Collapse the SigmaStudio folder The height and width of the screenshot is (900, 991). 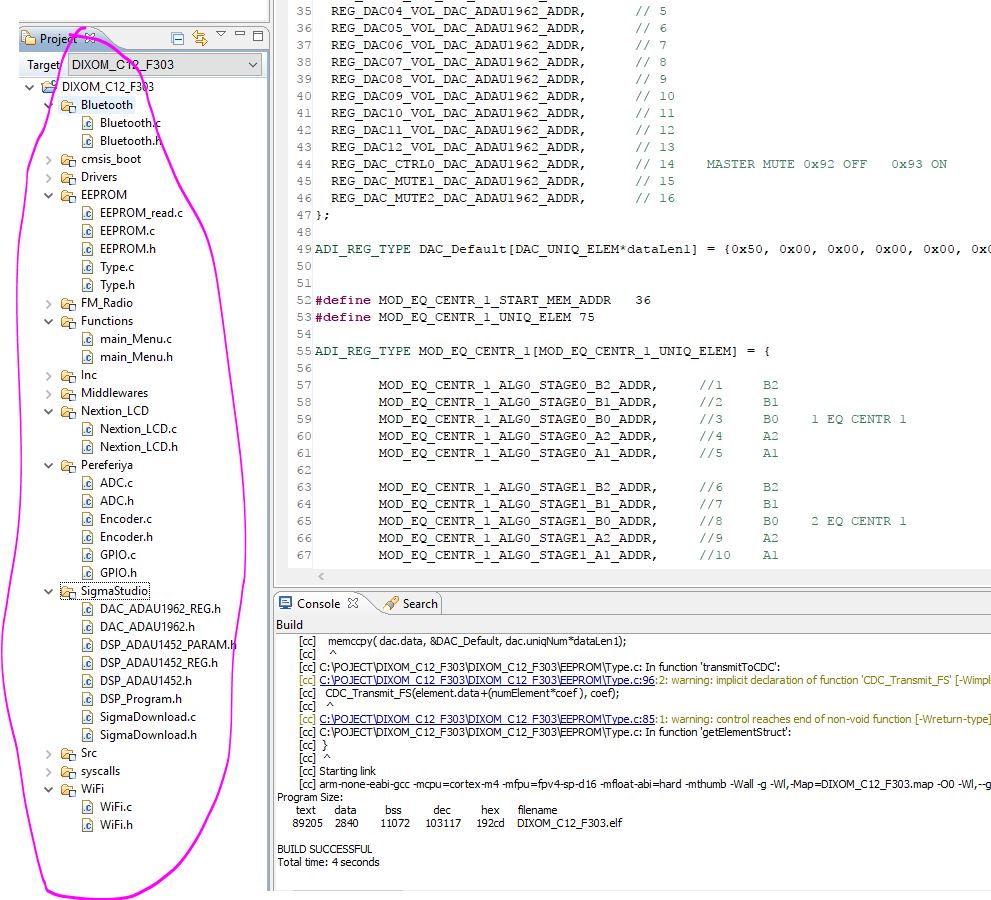click(x=50, y=591)
